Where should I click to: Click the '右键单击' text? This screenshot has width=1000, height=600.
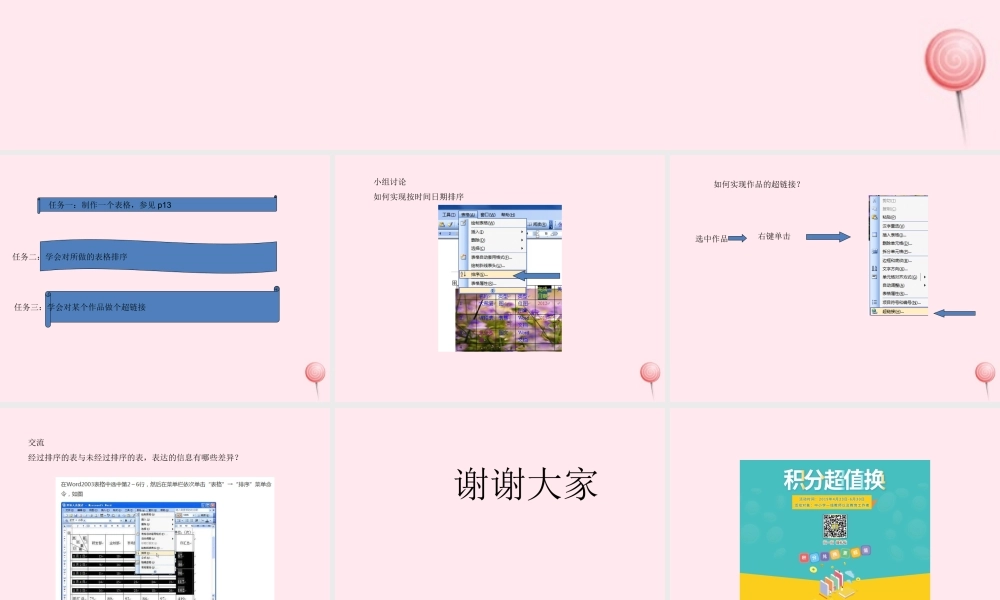point(774,237)
